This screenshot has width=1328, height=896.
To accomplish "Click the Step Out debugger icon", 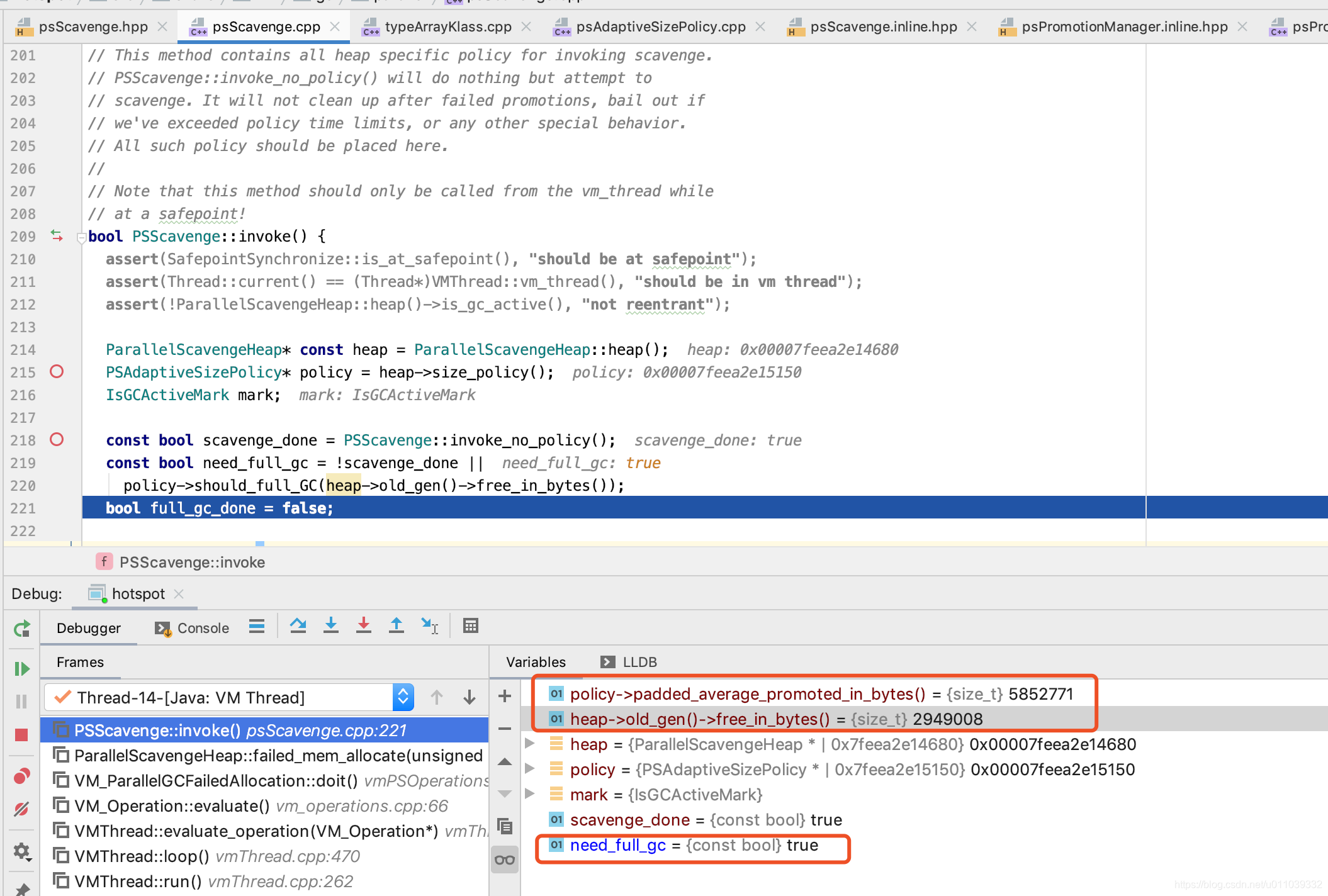I will pyautogui.click(x=397, y=626).
